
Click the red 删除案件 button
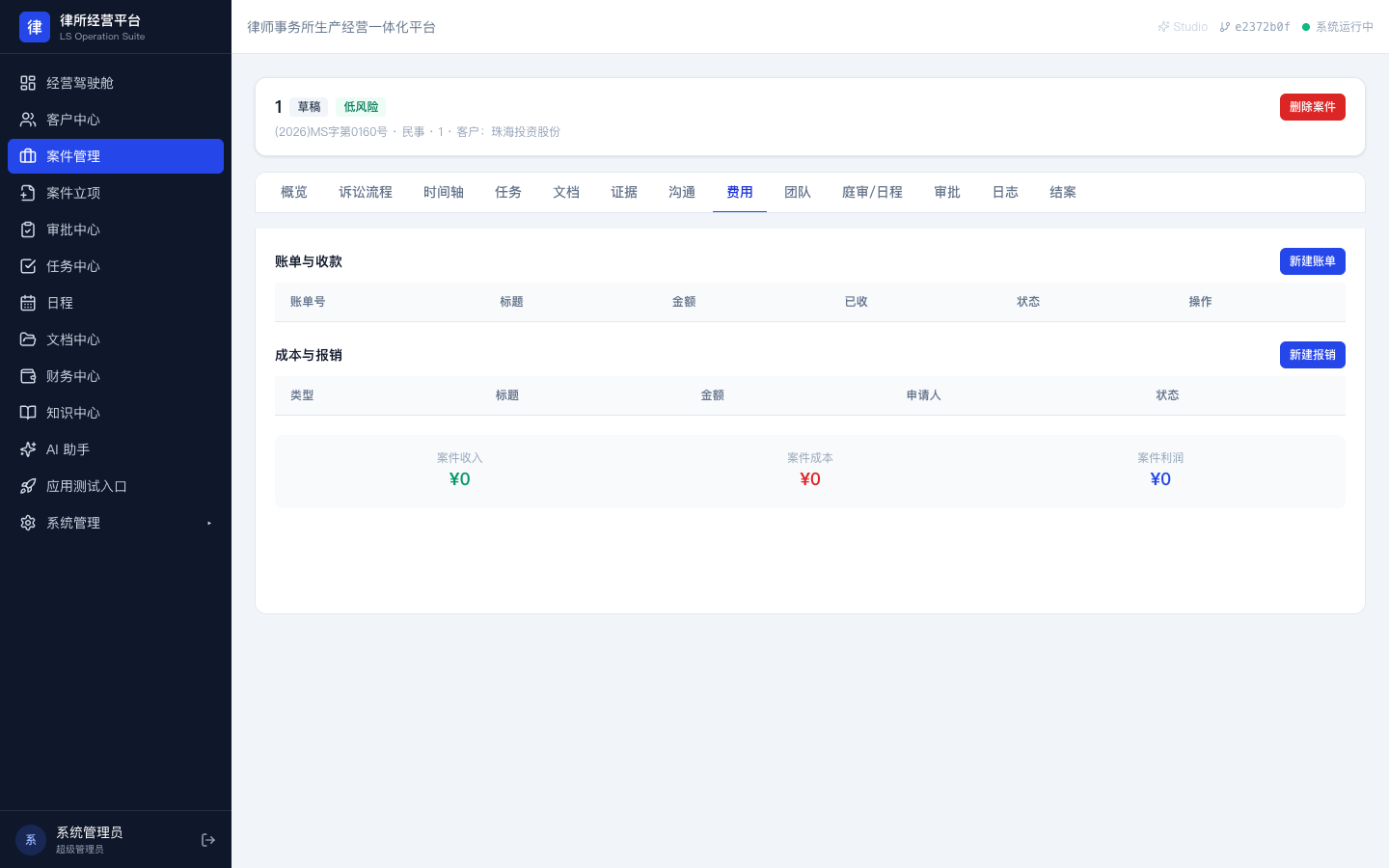1313,107
